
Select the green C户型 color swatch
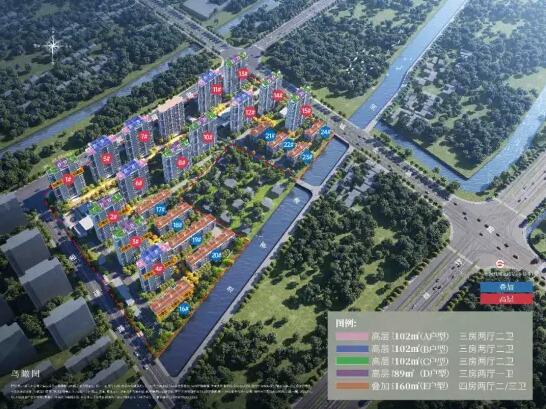coord(352,361)
